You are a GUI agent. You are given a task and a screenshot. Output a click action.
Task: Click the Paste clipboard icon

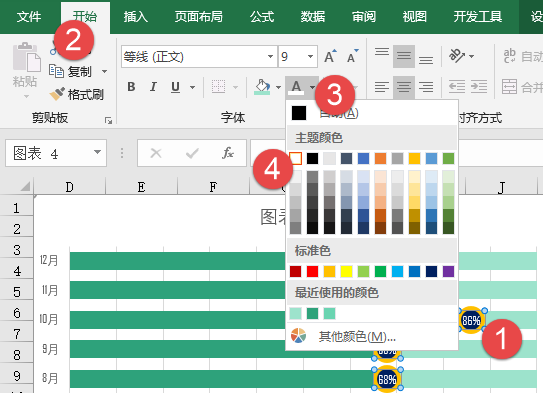coord(26,57)
